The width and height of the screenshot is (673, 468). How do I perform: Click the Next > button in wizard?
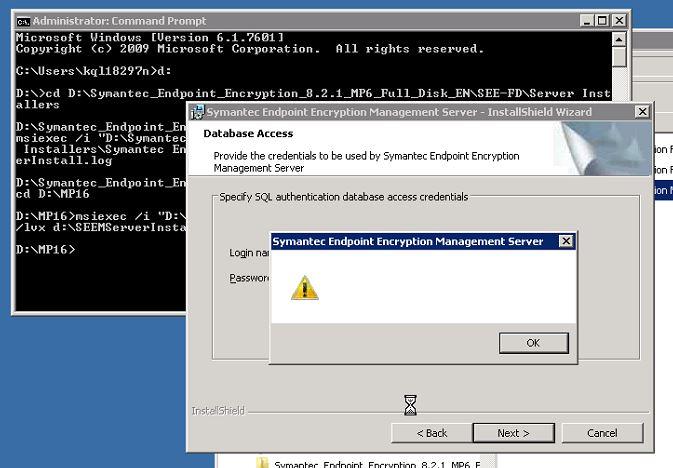tap(513, 433)
